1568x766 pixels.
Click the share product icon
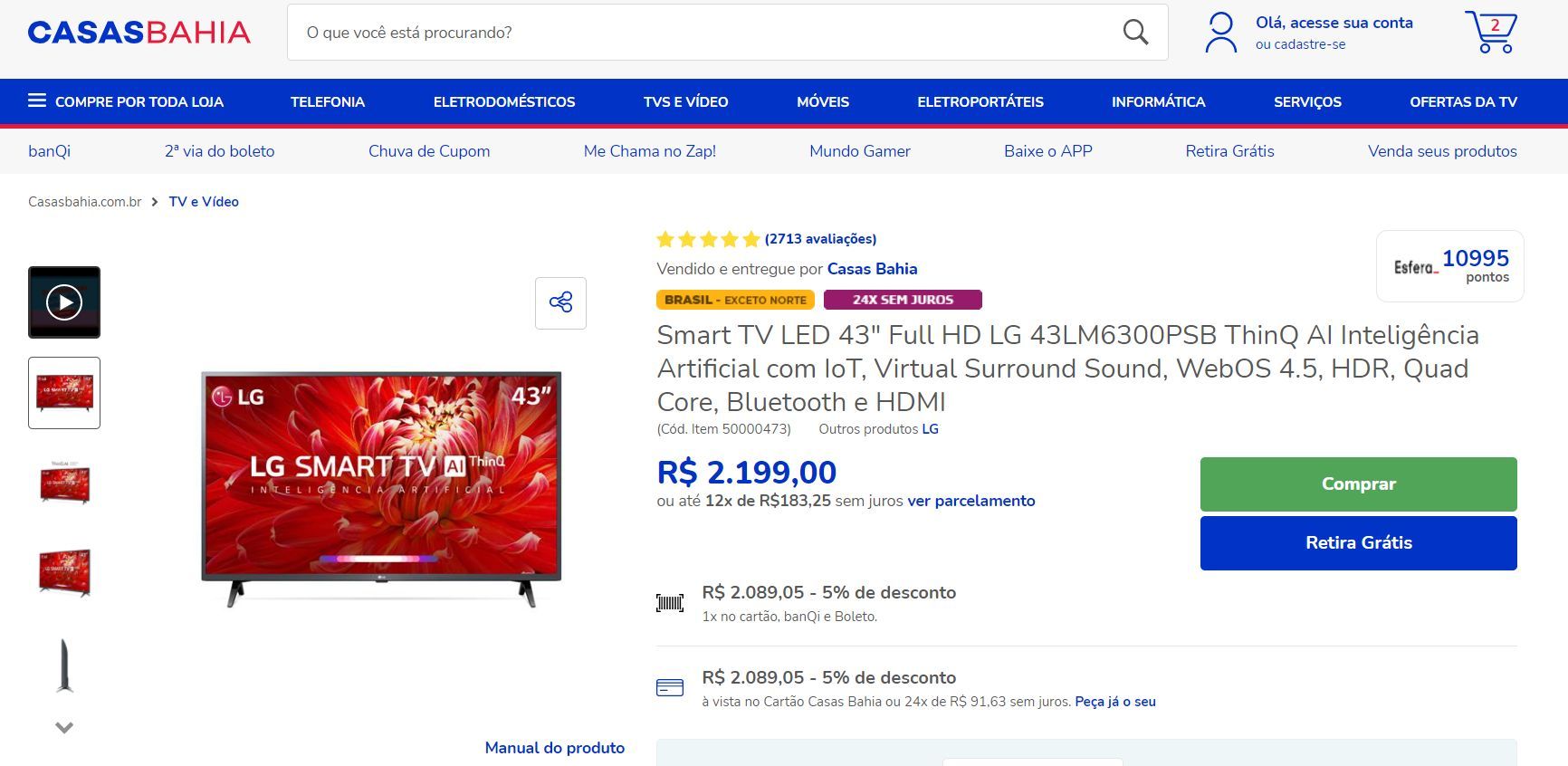[x=560, y=302]
